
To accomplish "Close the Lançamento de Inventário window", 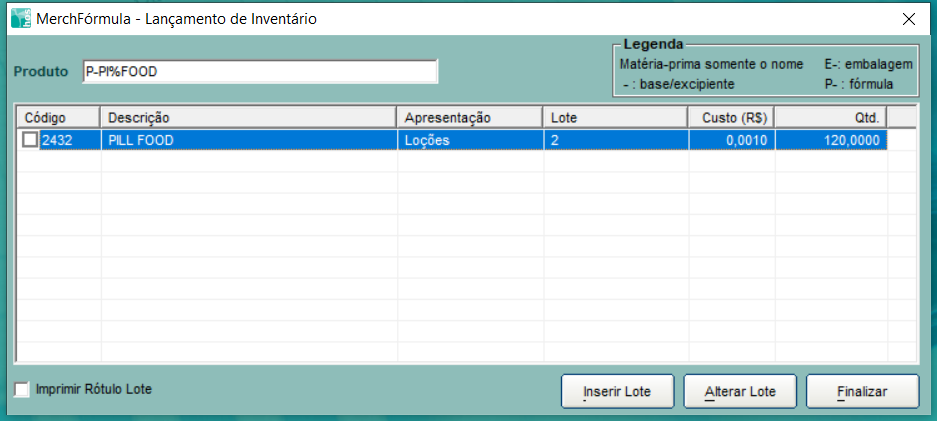I will pyautogui.click(x=908, y=18).
